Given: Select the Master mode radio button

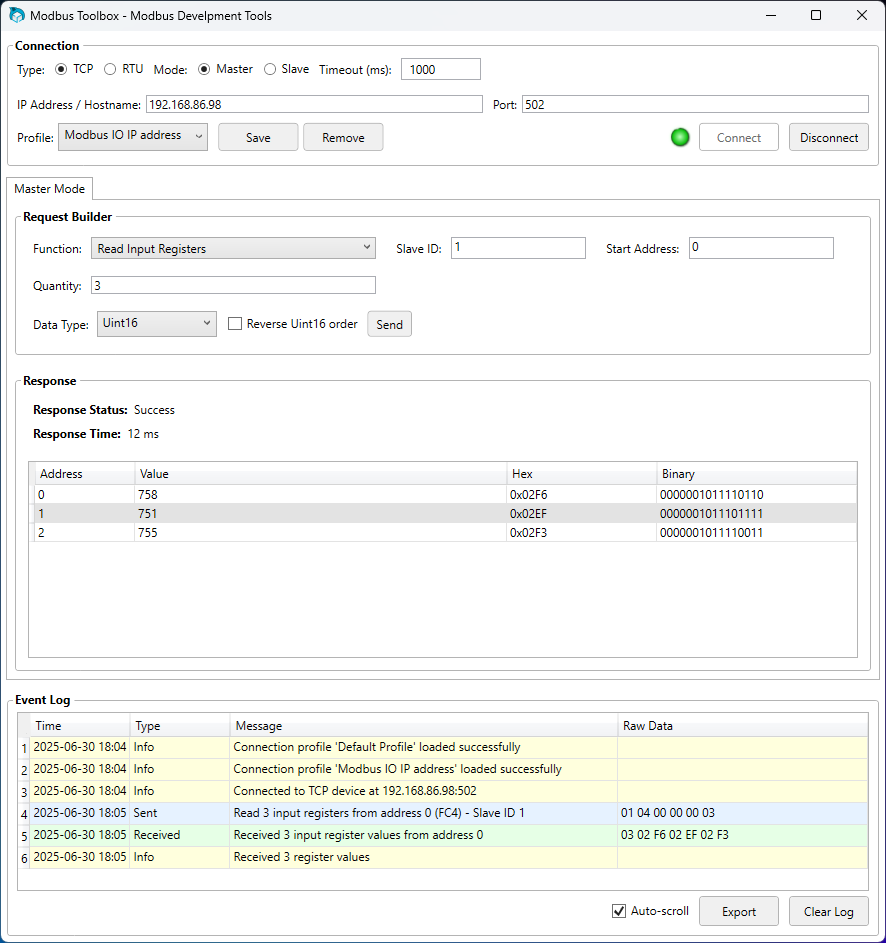Looking at the screenshot, I should 203,69.
